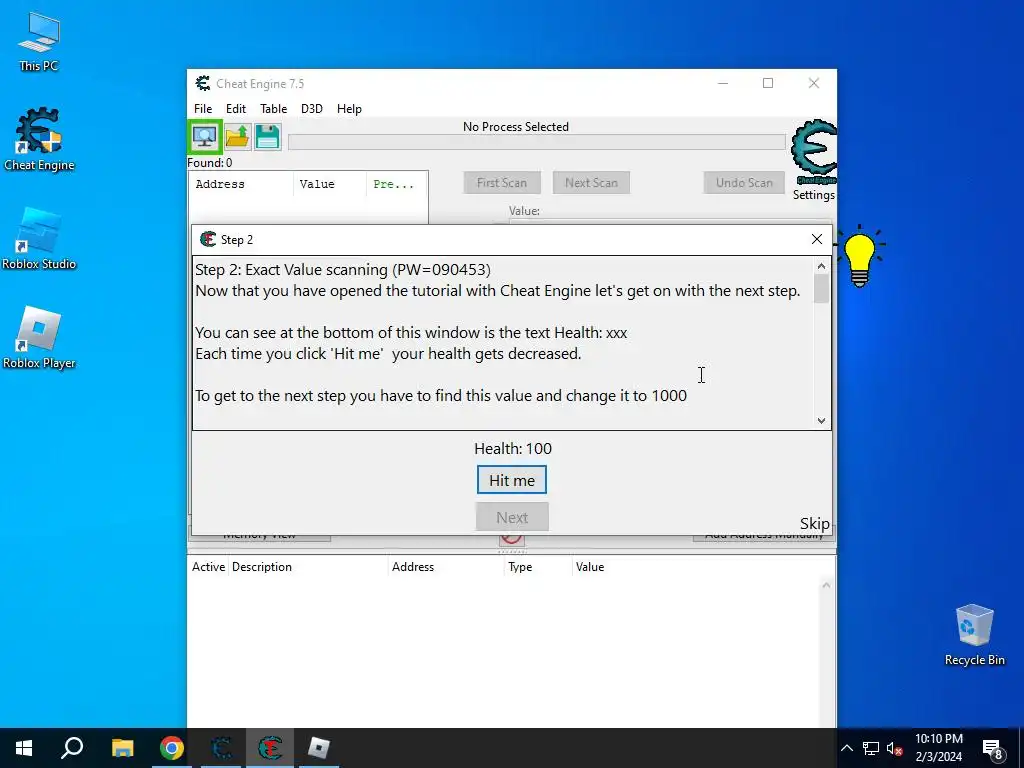Click the Undo Scan button
This screenshot has height=768, width=1024.
(x=744, y=183)
